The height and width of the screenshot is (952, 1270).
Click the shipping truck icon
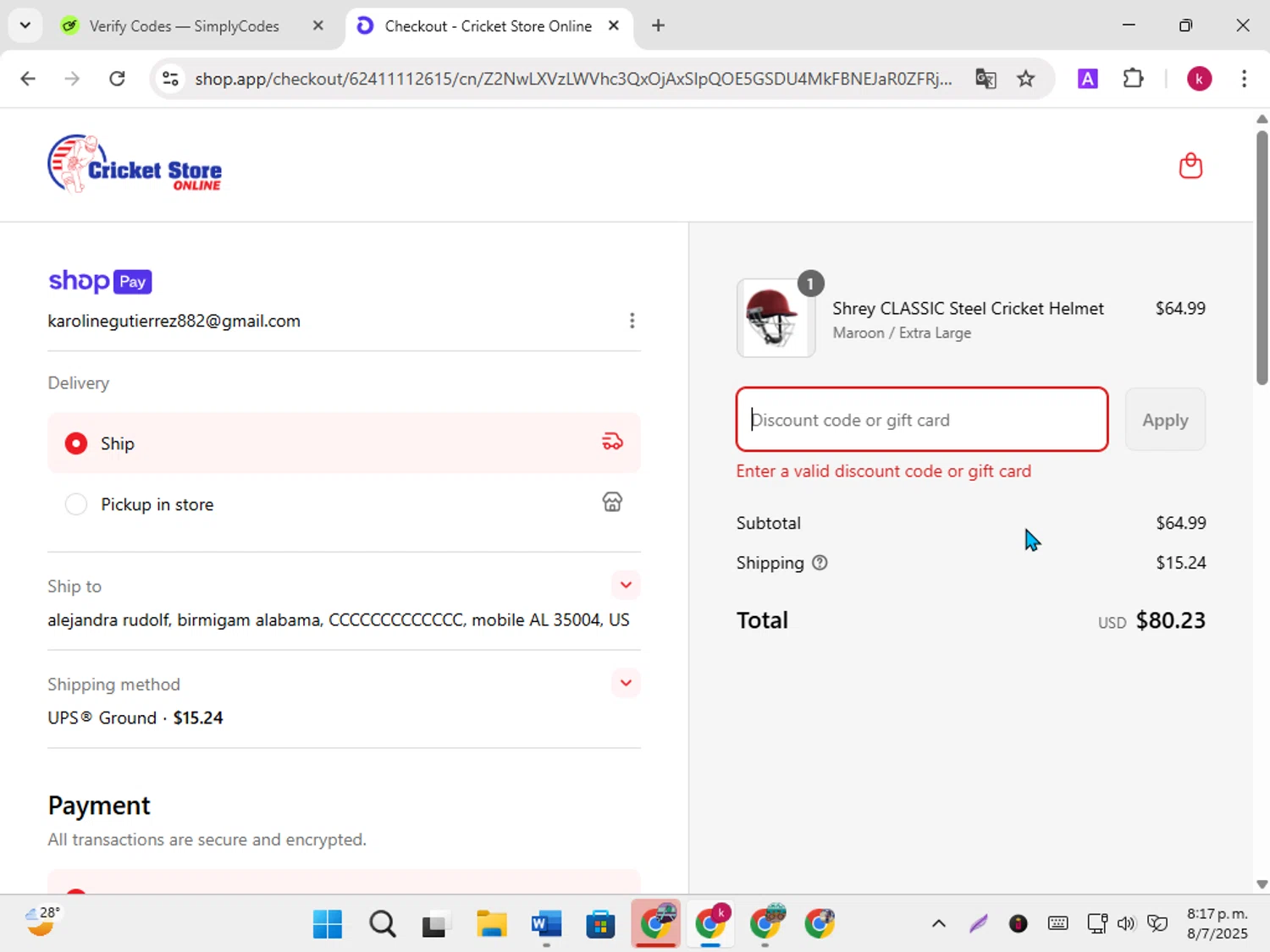(x=612, y=443)
